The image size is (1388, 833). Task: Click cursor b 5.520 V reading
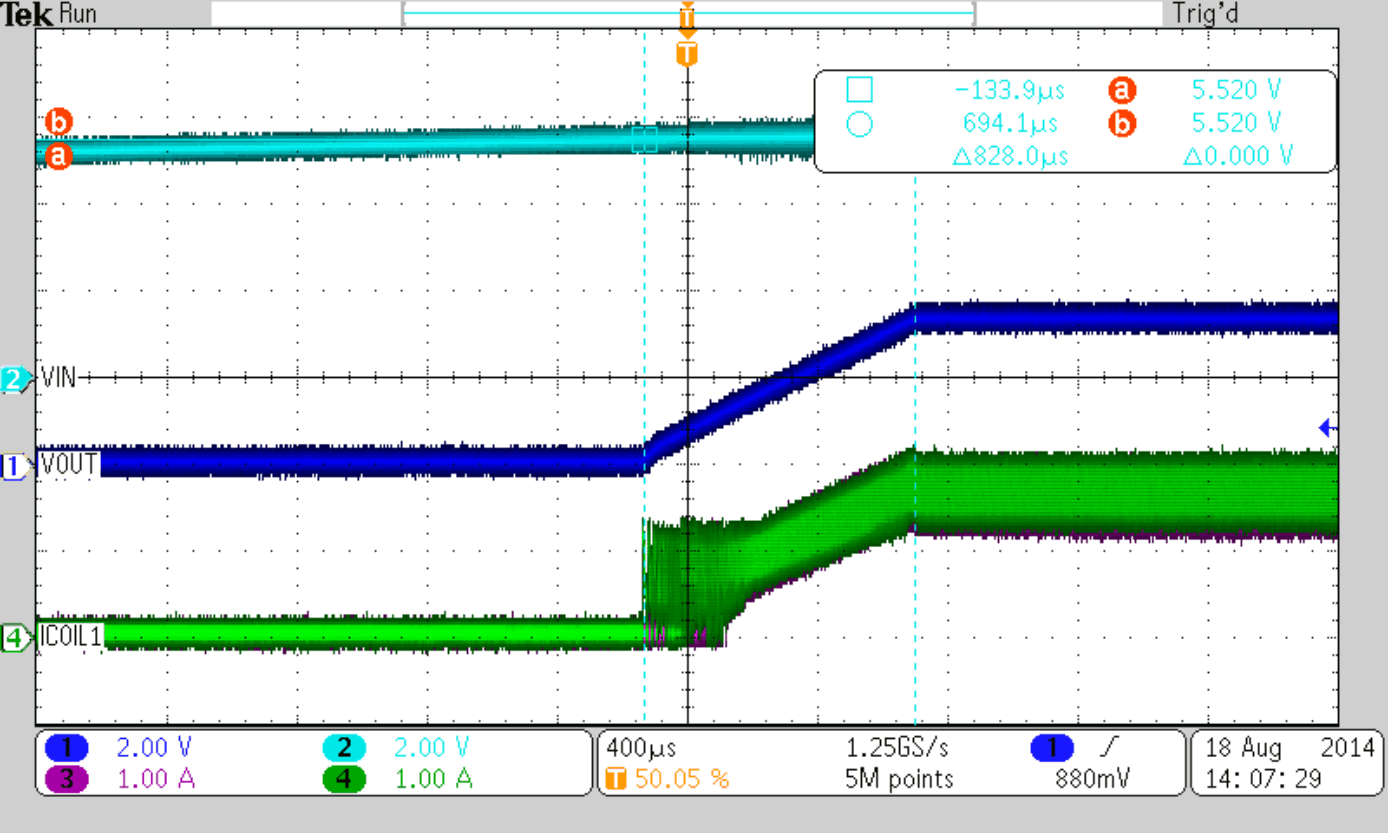coord(1236,124)
